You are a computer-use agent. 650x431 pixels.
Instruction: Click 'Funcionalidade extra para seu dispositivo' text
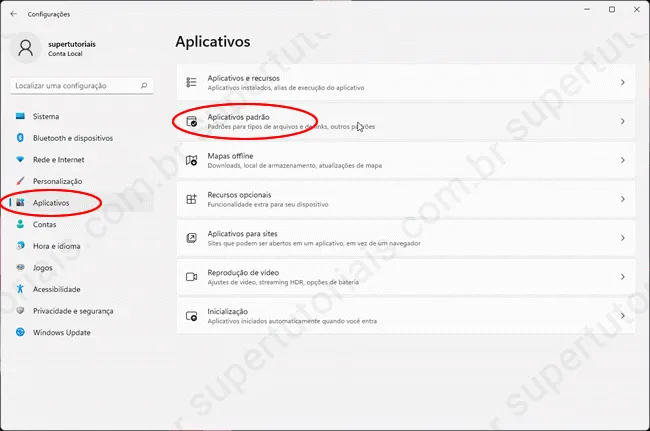(268, 205)
